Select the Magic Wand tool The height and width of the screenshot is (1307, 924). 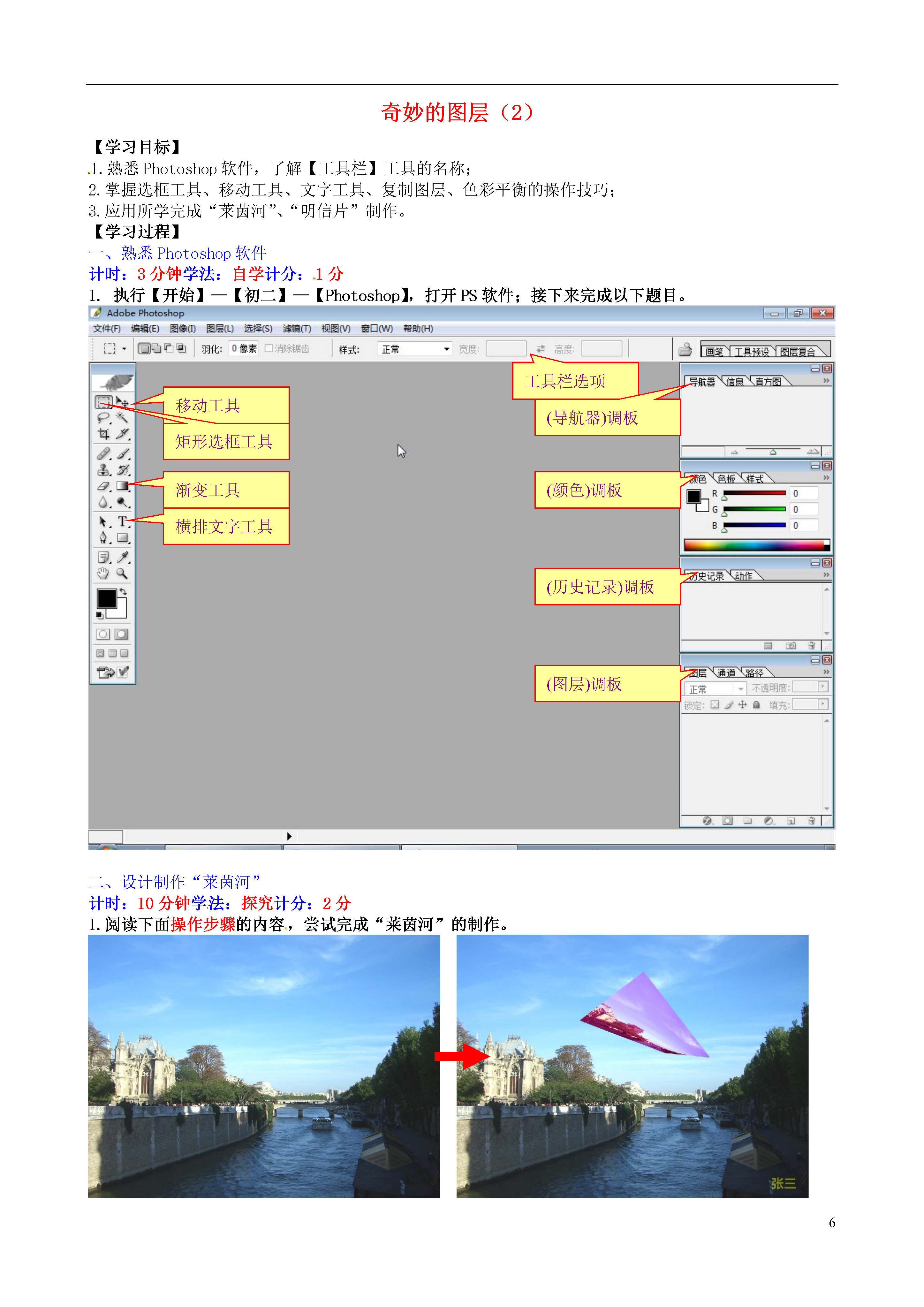point(122,418)
